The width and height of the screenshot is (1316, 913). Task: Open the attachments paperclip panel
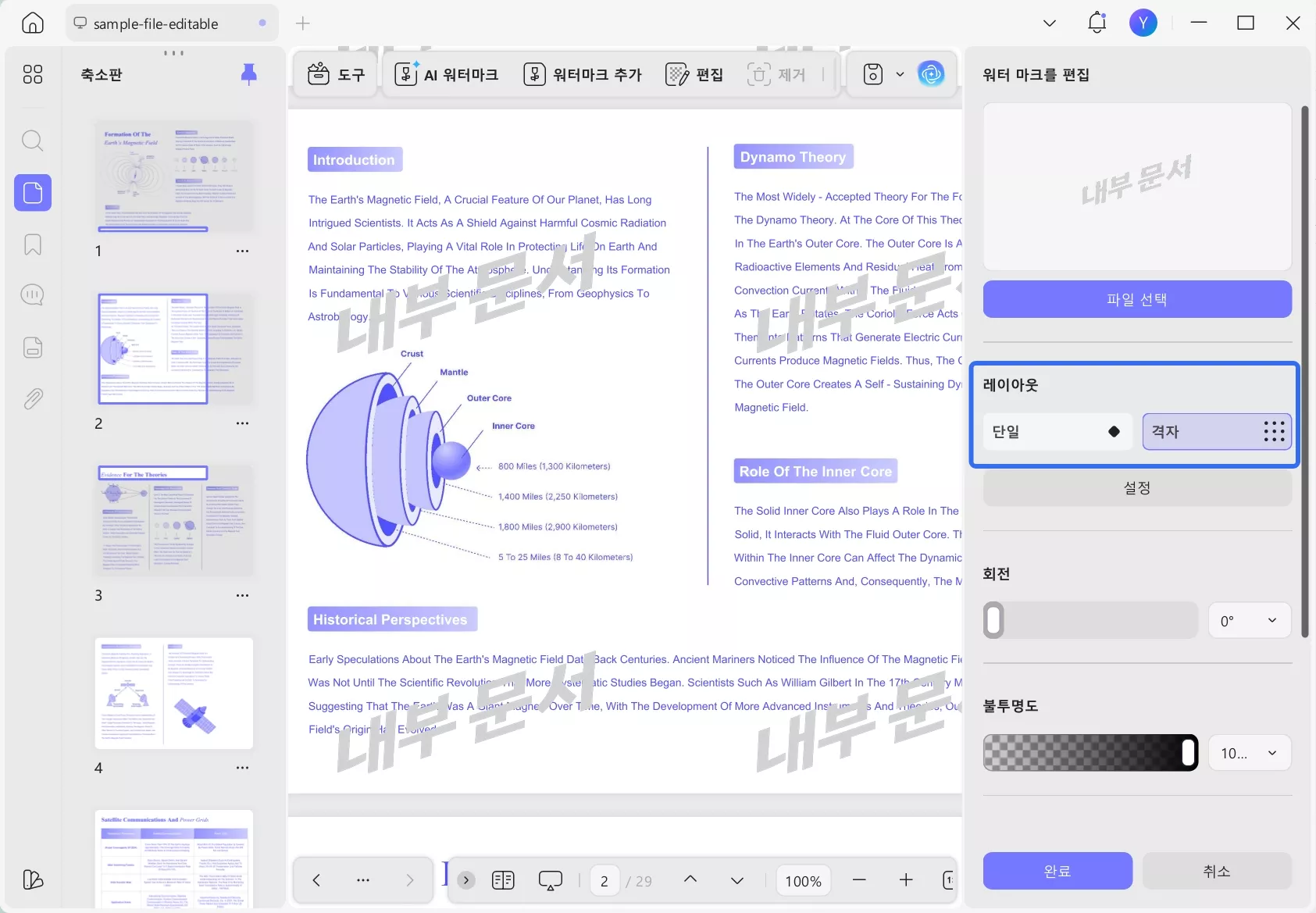click(x=32, y=399)
